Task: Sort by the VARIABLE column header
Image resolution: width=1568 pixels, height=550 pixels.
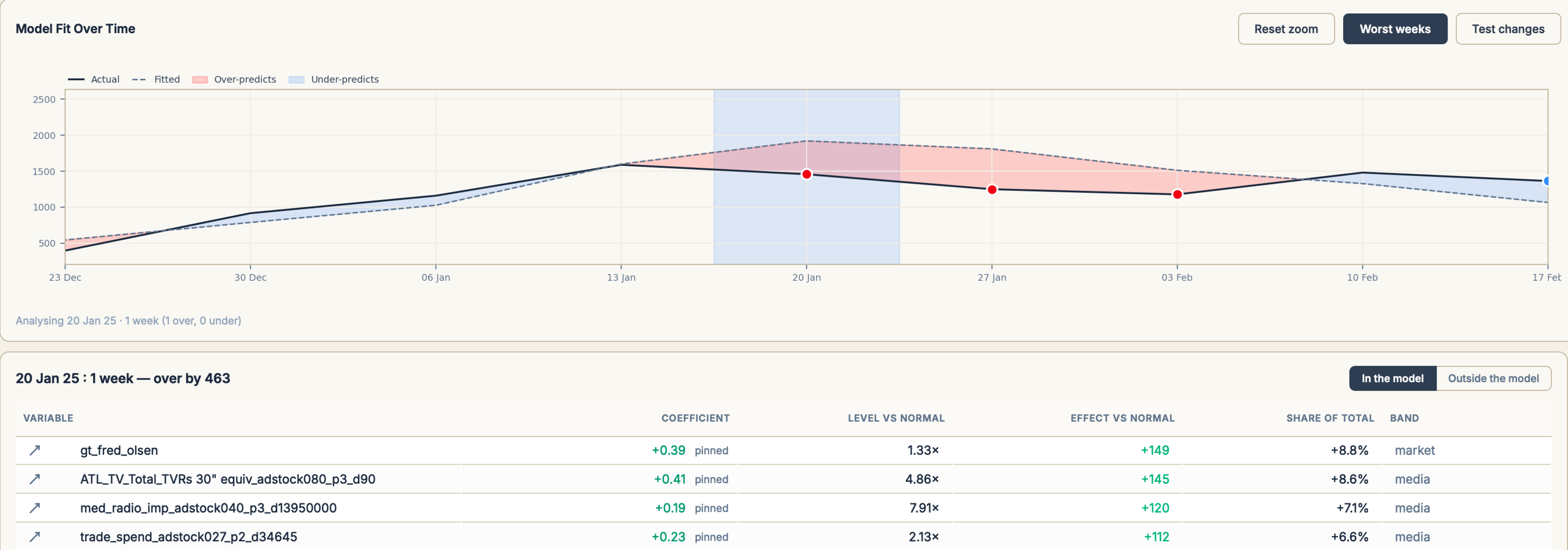Action: coord(48,418)
